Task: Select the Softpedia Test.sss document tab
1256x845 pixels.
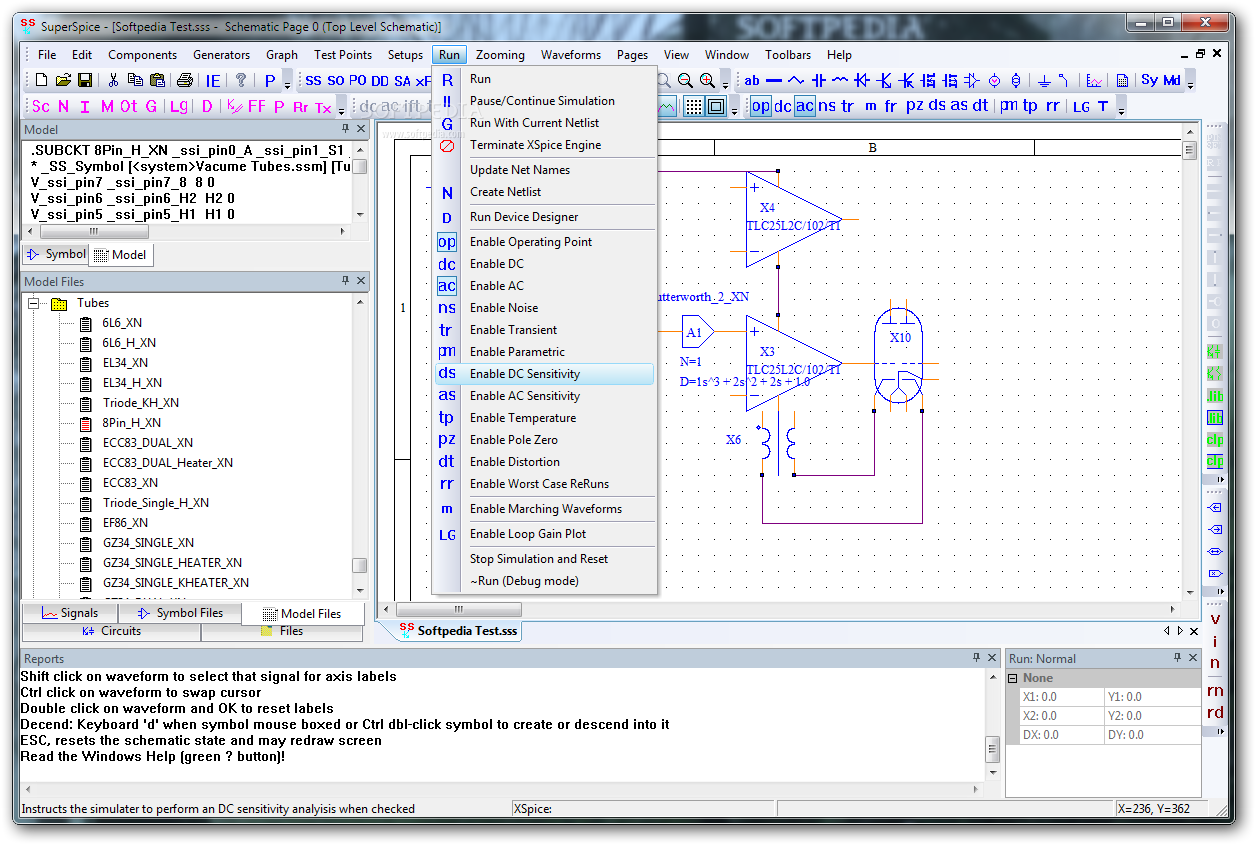Action: coord(459,631)
